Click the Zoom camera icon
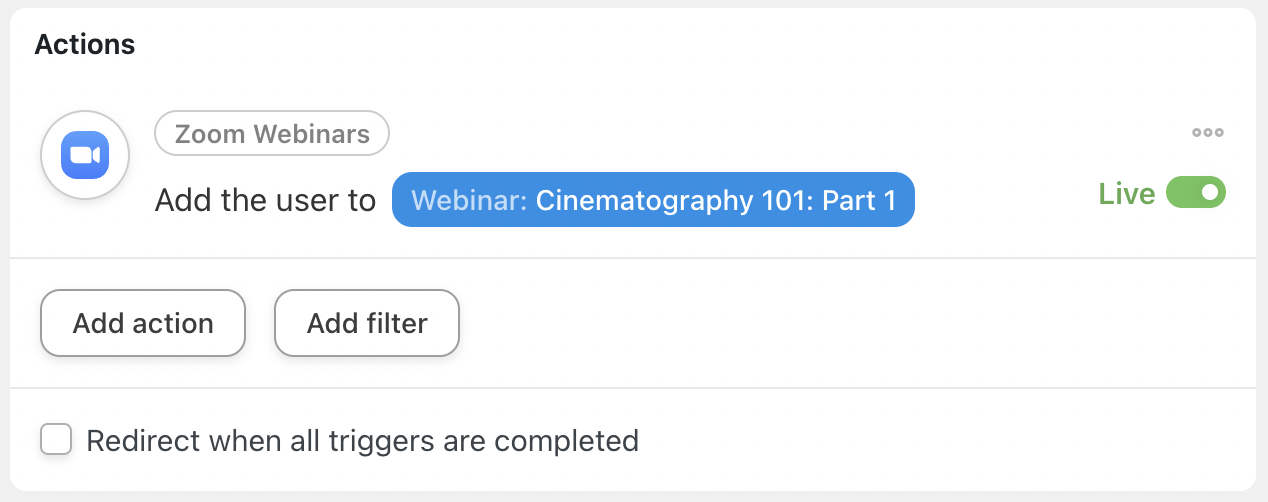This screenshot has height=502, width=1268. [x=85, y=155]
